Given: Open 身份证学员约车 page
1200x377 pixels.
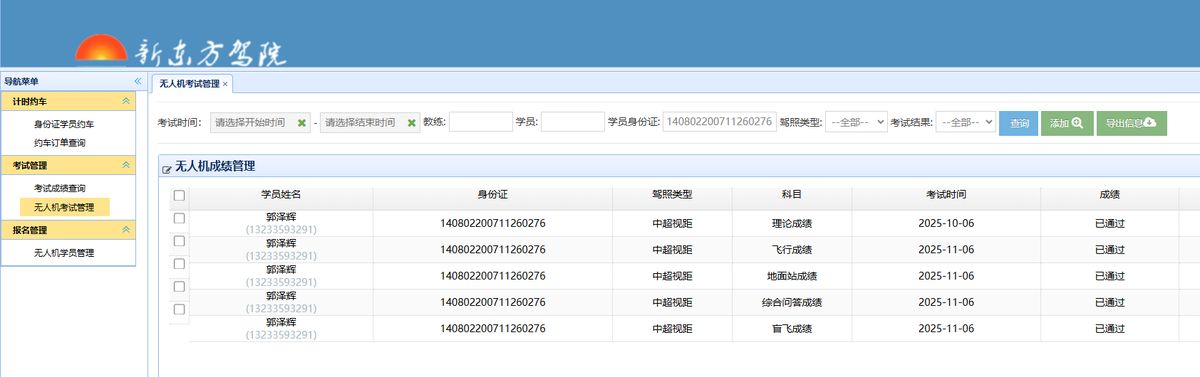Looking at the screenshot, I should pyautogui.click(x=64, y=125).
